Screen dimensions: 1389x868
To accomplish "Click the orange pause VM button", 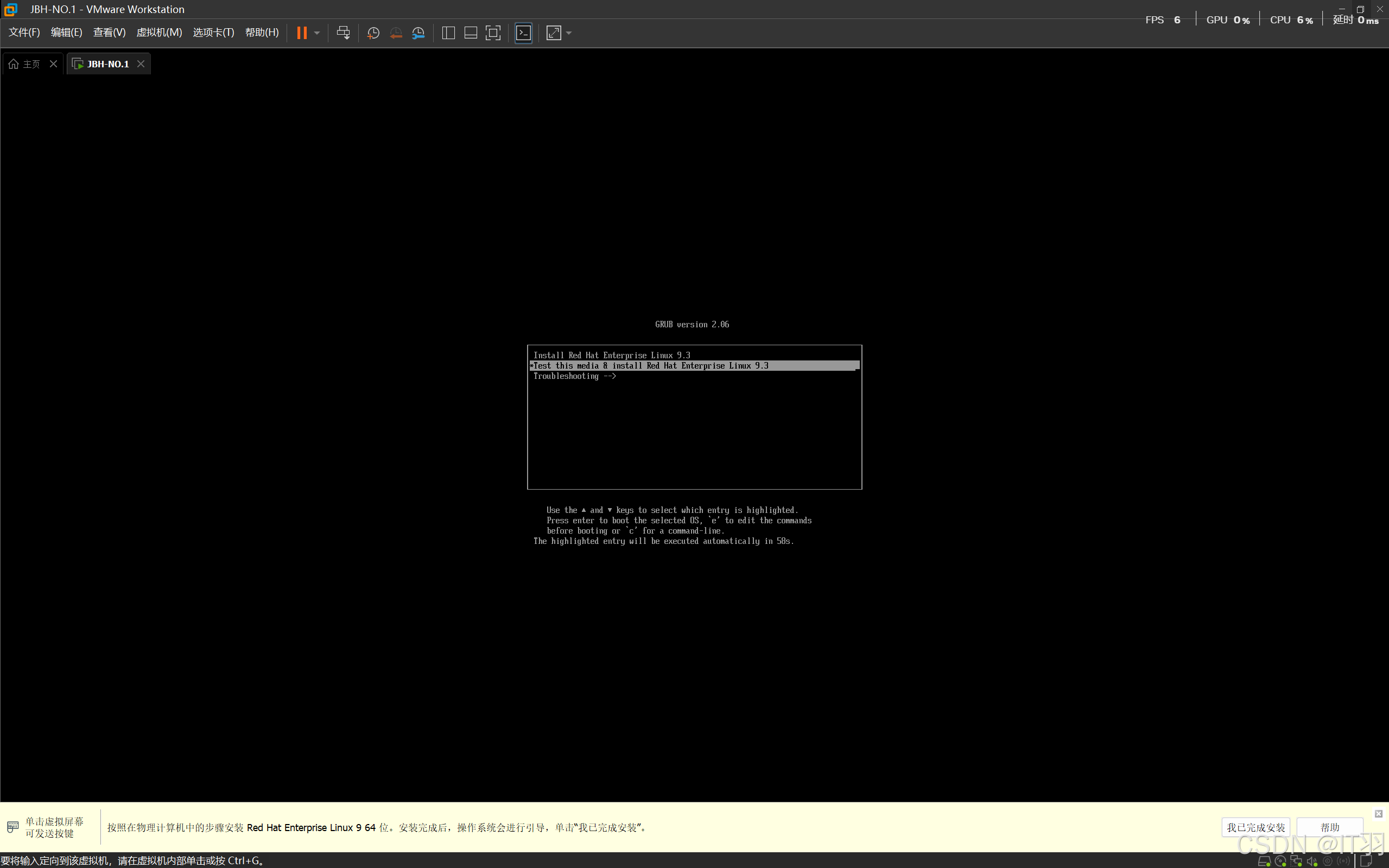I will pyautogui.click(x=301, y=33).
